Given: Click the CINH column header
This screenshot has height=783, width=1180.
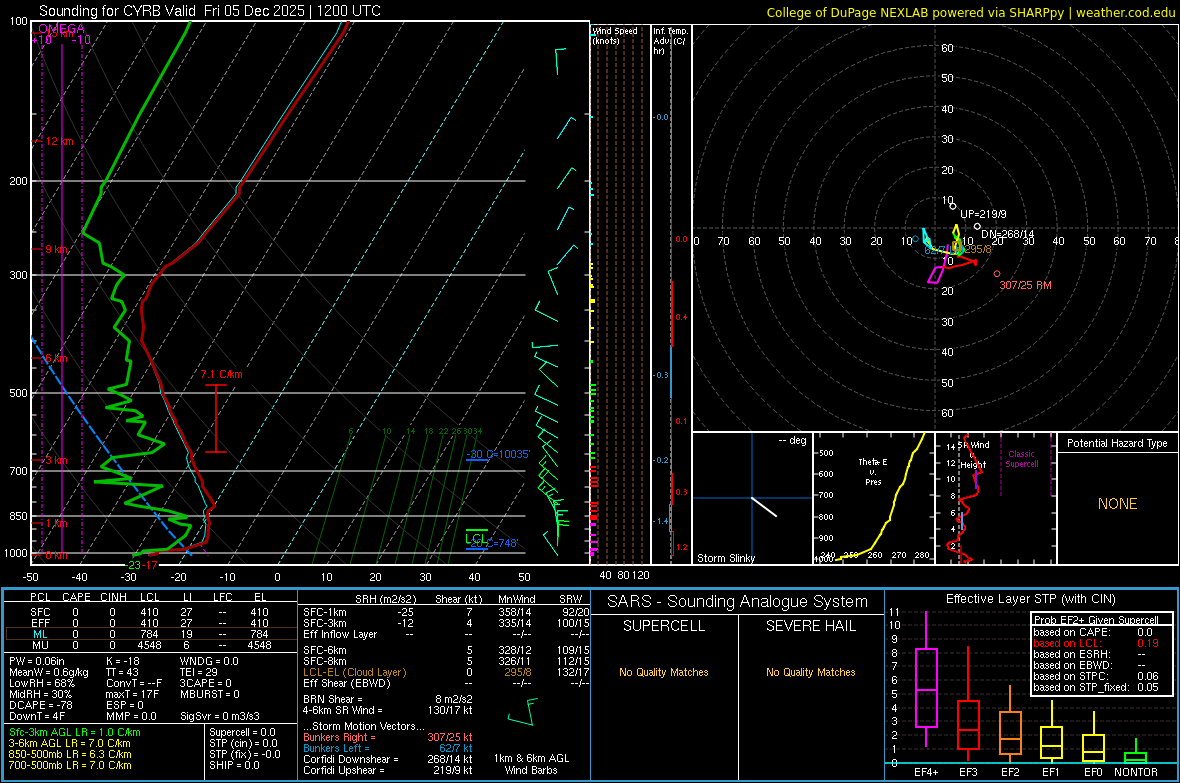Looking at the screenshot, I should 113,597.
